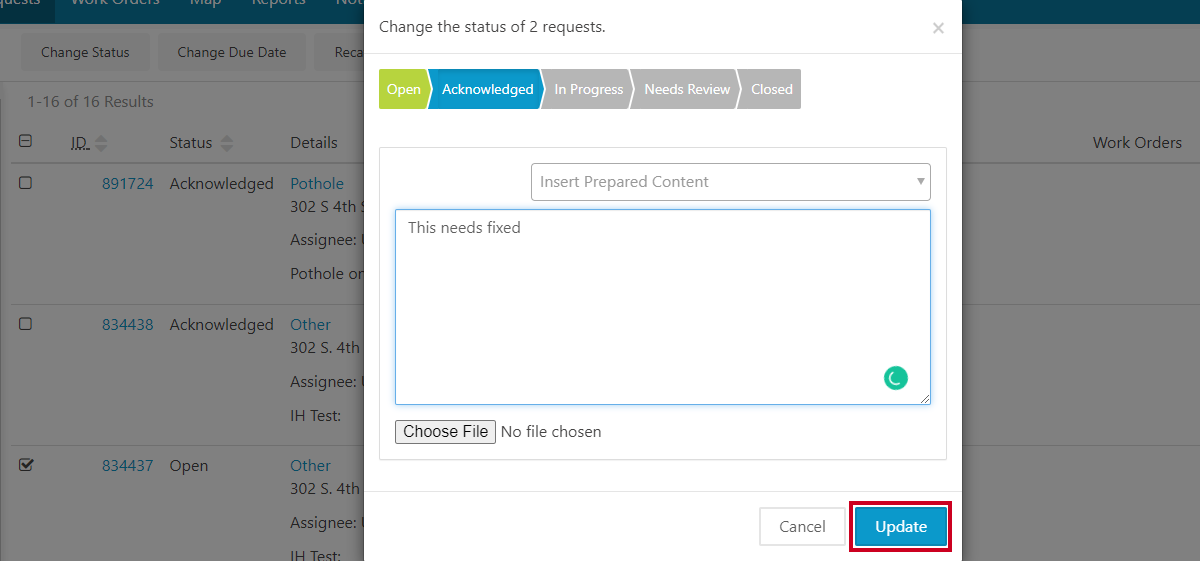Toggle the select-all checkbox in table header
Viewport: 1200px width, 561px height.
26,142
